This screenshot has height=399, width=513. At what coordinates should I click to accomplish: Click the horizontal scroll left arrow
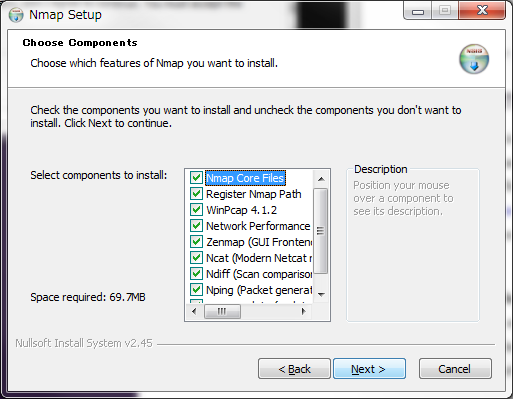pyautogui.click(x=194, y=312)
